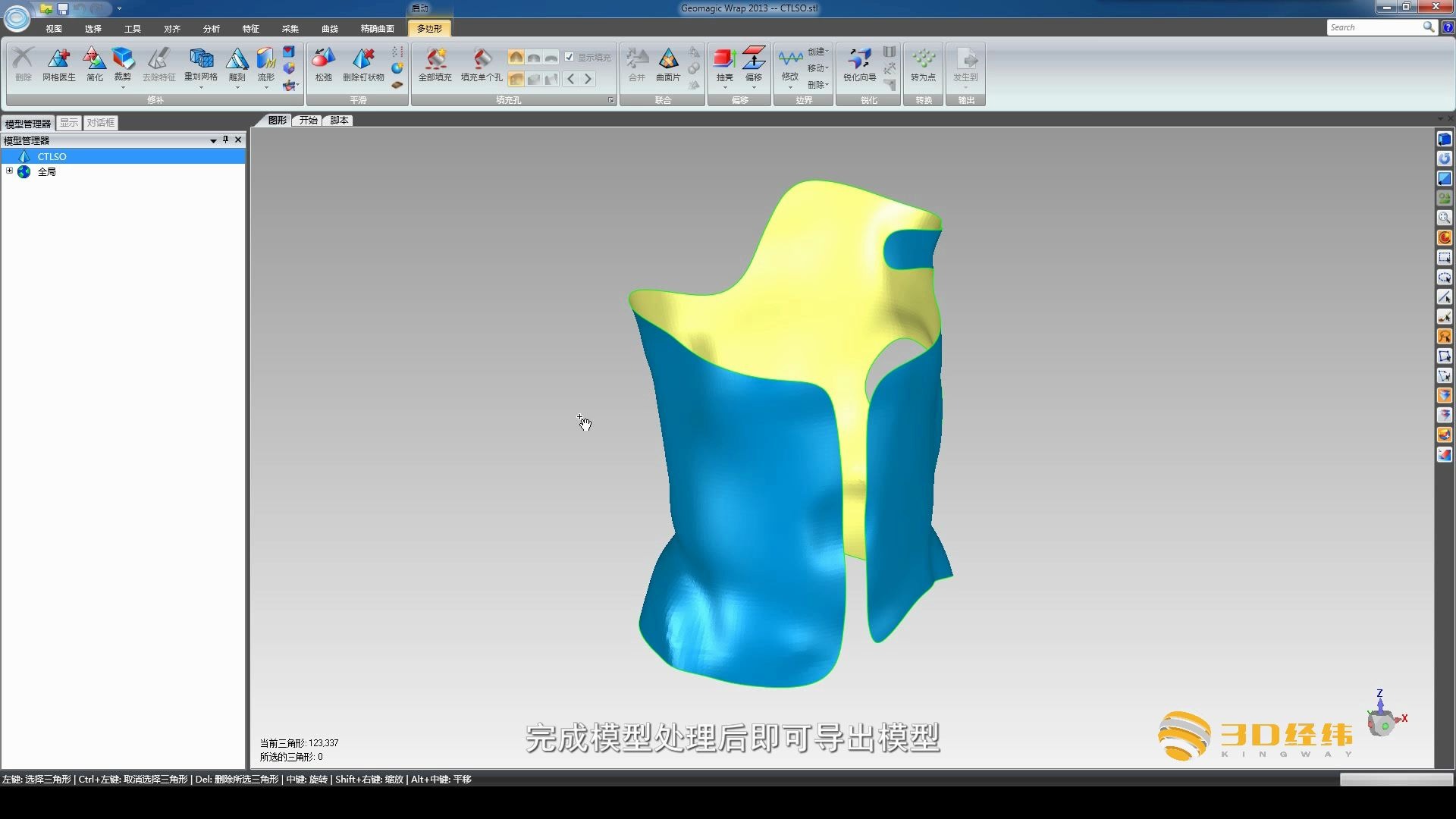Viewport: 1456px width, 819px height.
Task: Open the 简化 (Simplify) tool
Action: pyautogui.click(x=94, y=67)
